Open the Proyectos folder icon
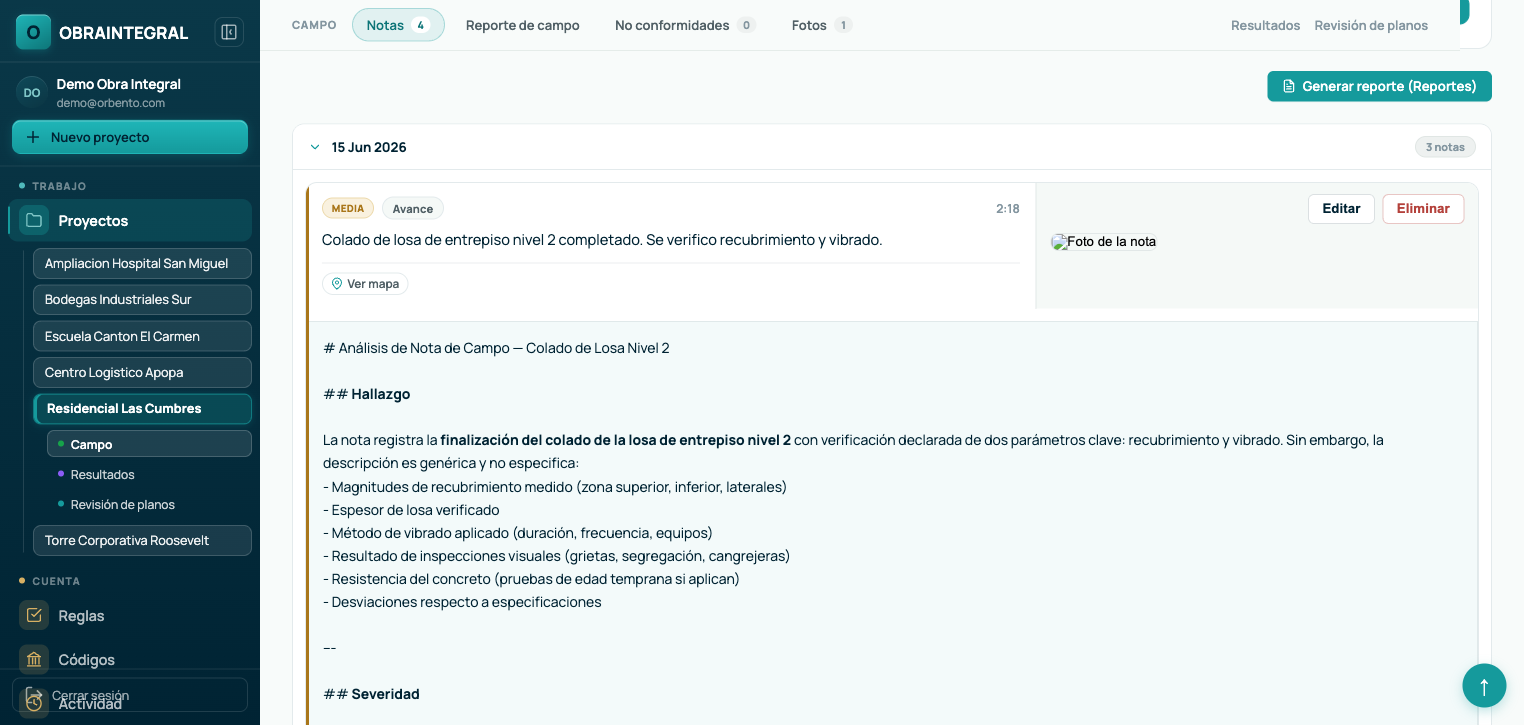The width and height of the screenshot is (1524, 725). 34,220
